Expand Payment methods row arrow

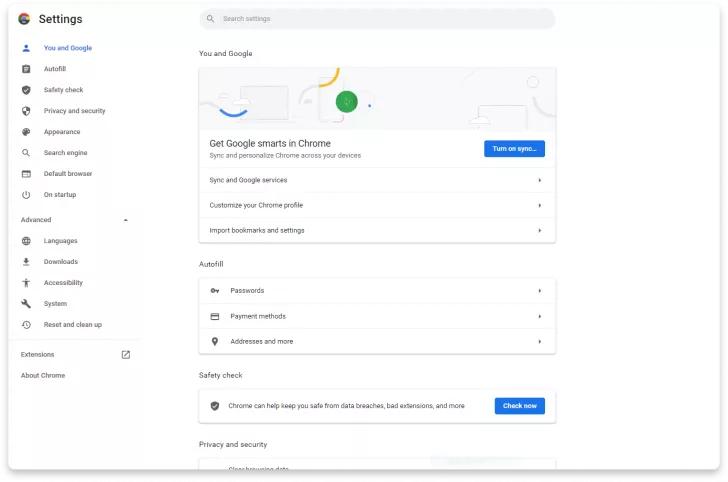tap(539, 316)
